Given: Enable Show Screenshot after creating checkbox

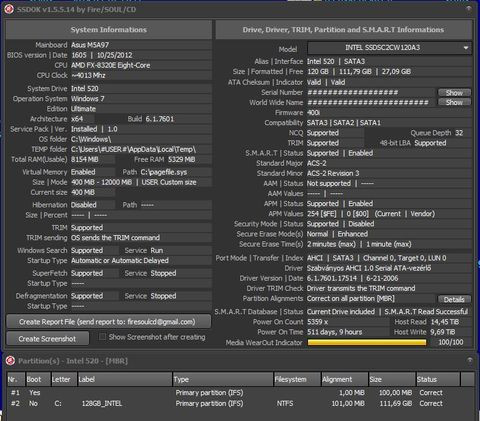Looking at the screenshot, I should coord(102,337).
